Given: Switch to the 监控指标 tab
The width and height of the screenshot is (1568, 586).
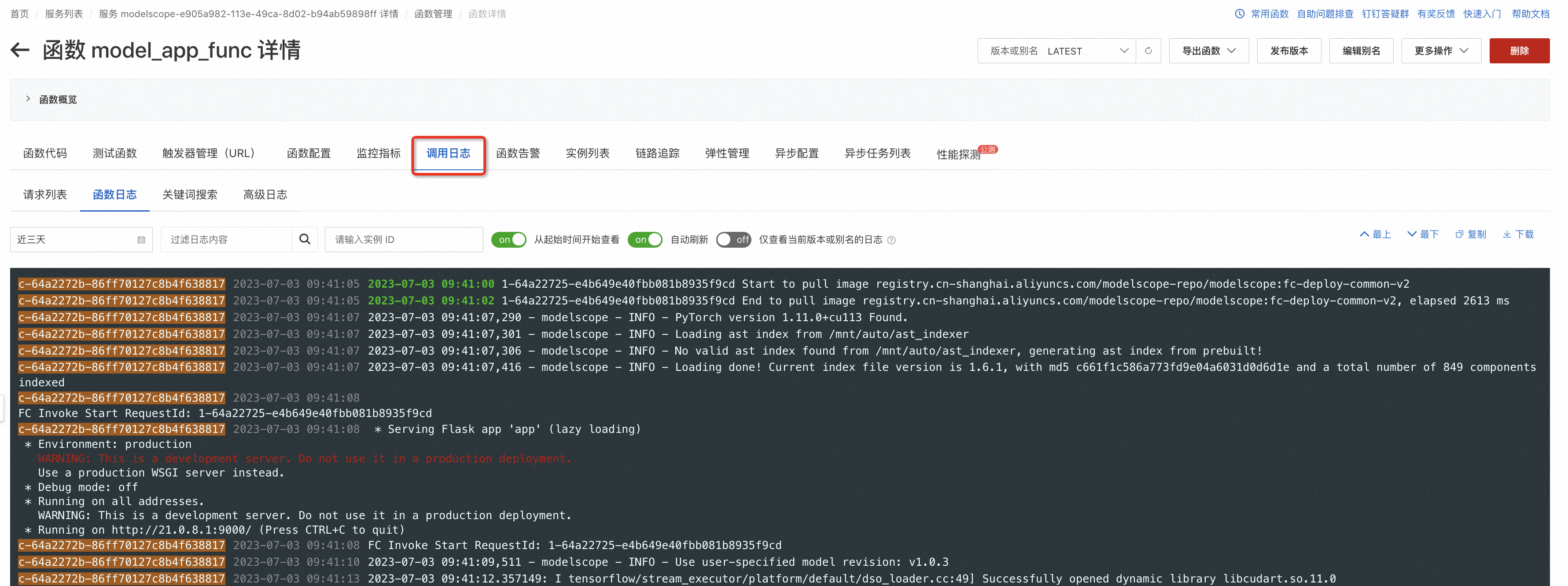Looking at the screenshot, I should [x=378, y=154].
